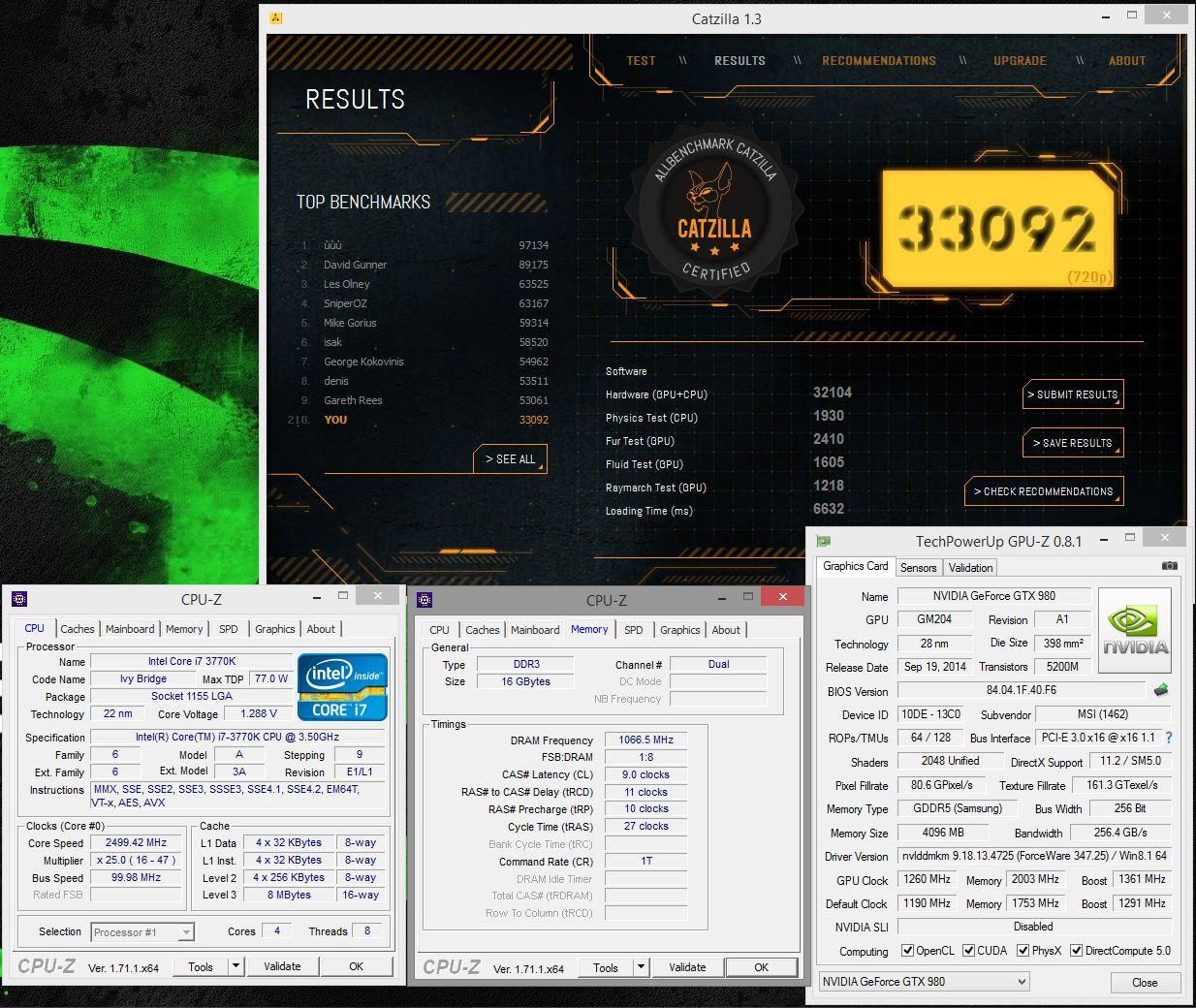The width and height of the screenshot is (1196, 1008).
Task: Select the RESULTS tab in Catzilla
Action: point(740,60)
